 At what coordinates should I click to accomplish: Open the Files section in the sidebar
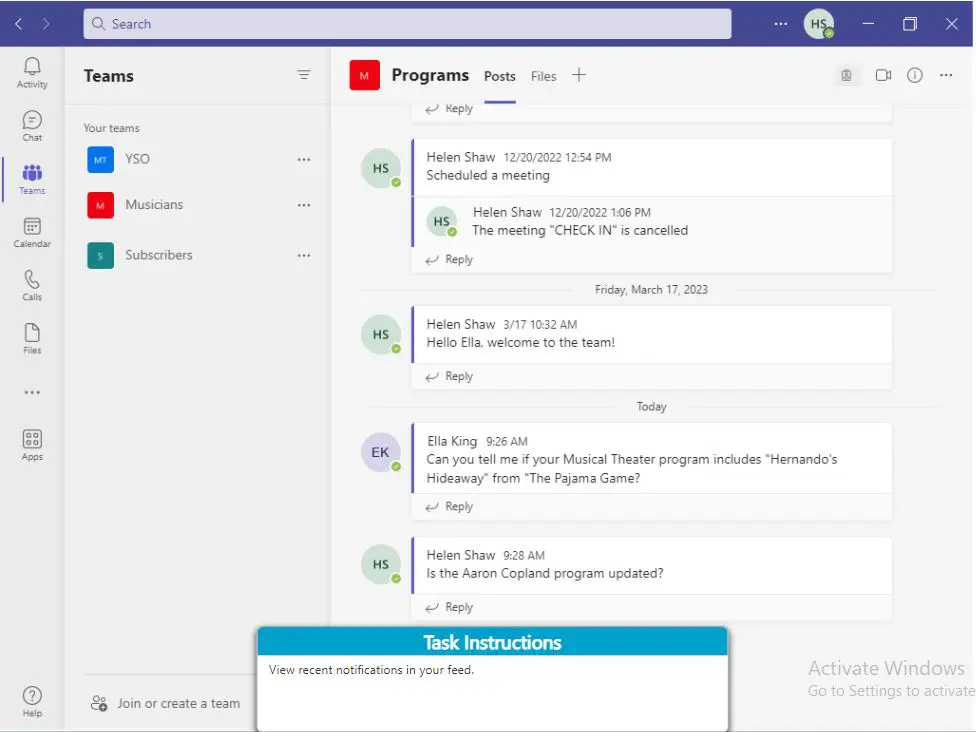pos(31,337)
